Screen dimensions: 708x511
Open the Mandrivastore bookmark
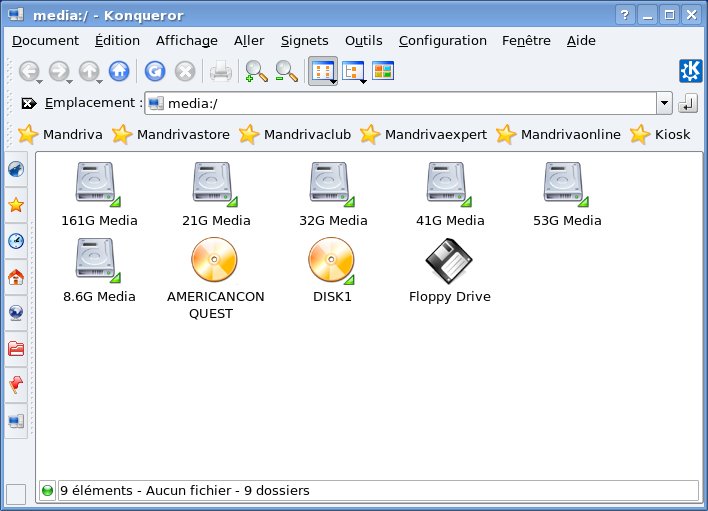point(171,135)
